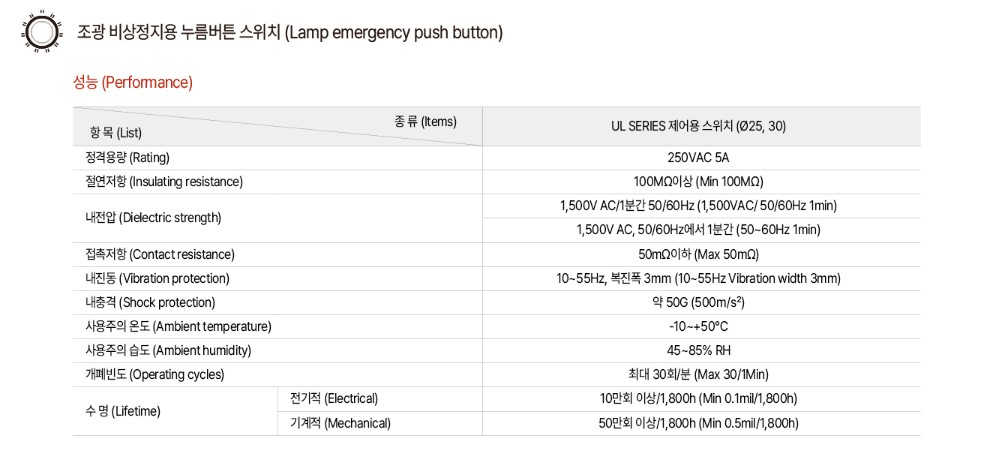The height and width of the screenshot is (454, 1008).
Task: Click the Contact resistance row label
Action: click(x=159, y=255)
